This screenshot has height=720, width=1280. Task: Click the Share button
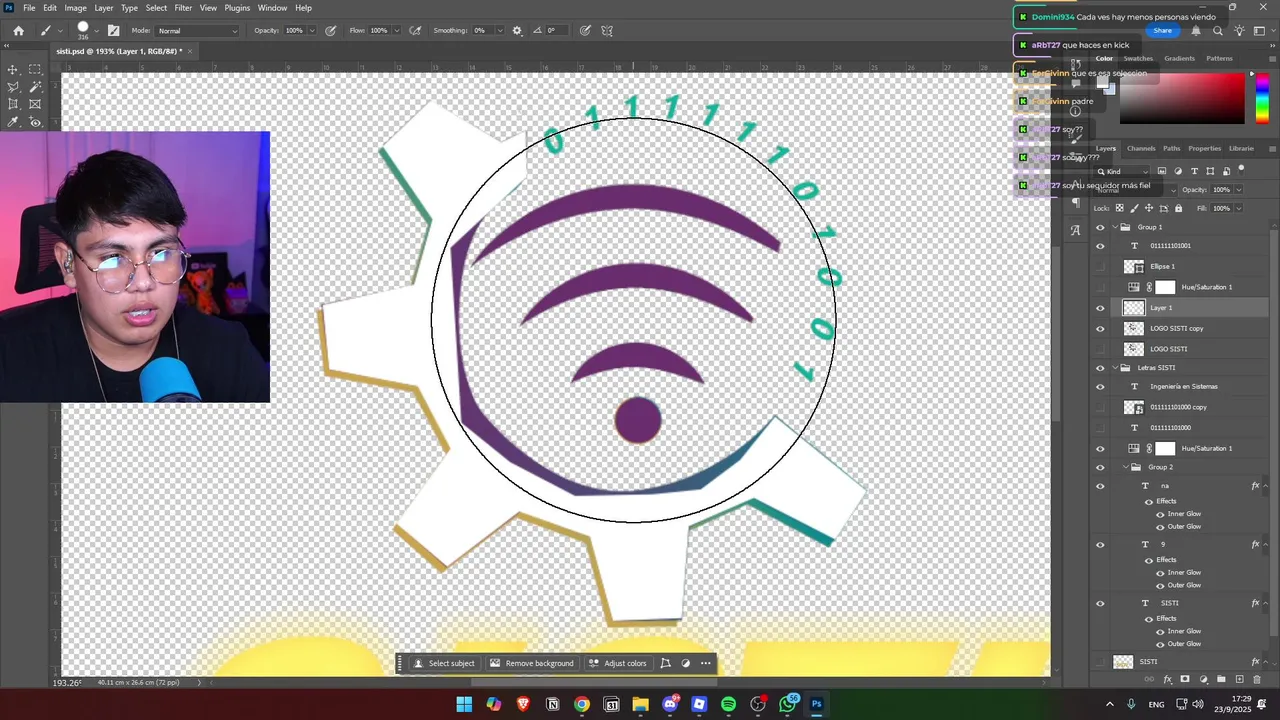1162,31
